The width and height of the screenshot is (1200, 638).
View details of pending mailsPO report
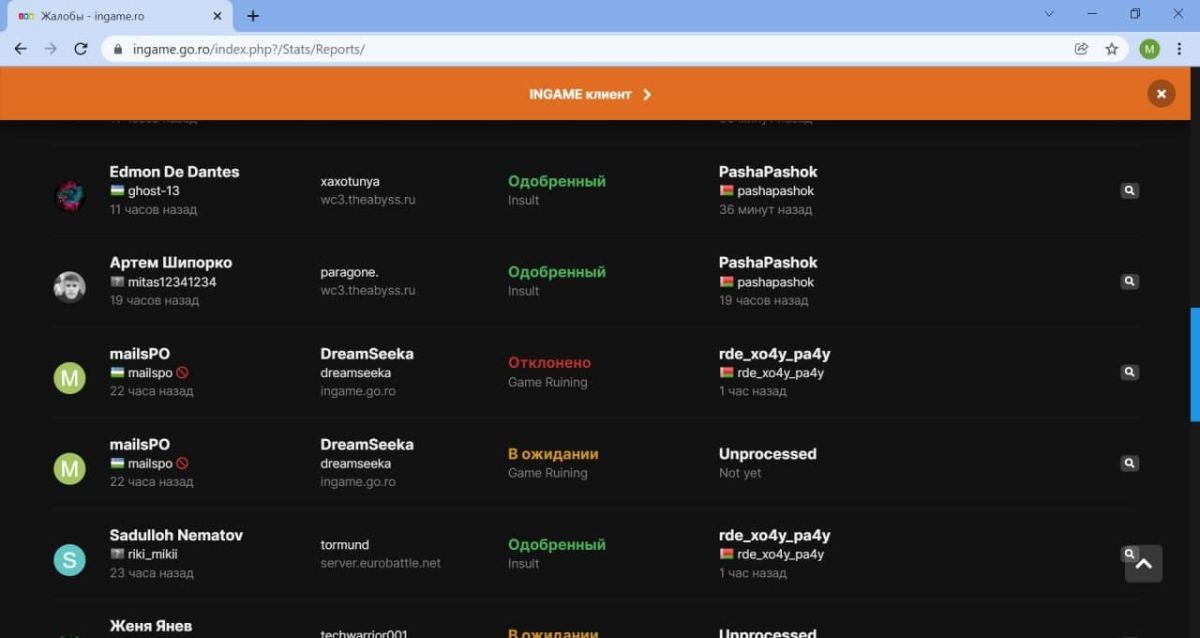pos(1129,463)
